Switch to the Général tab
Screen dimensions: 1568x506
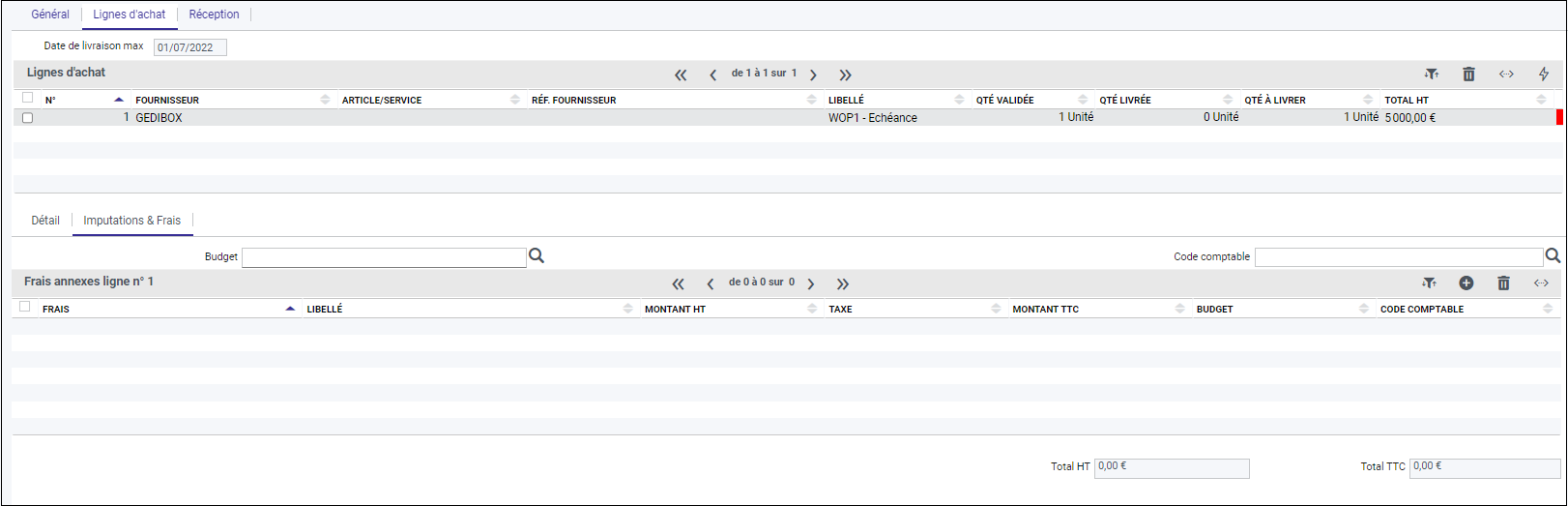pyautogui.click(x=50, y=15)
